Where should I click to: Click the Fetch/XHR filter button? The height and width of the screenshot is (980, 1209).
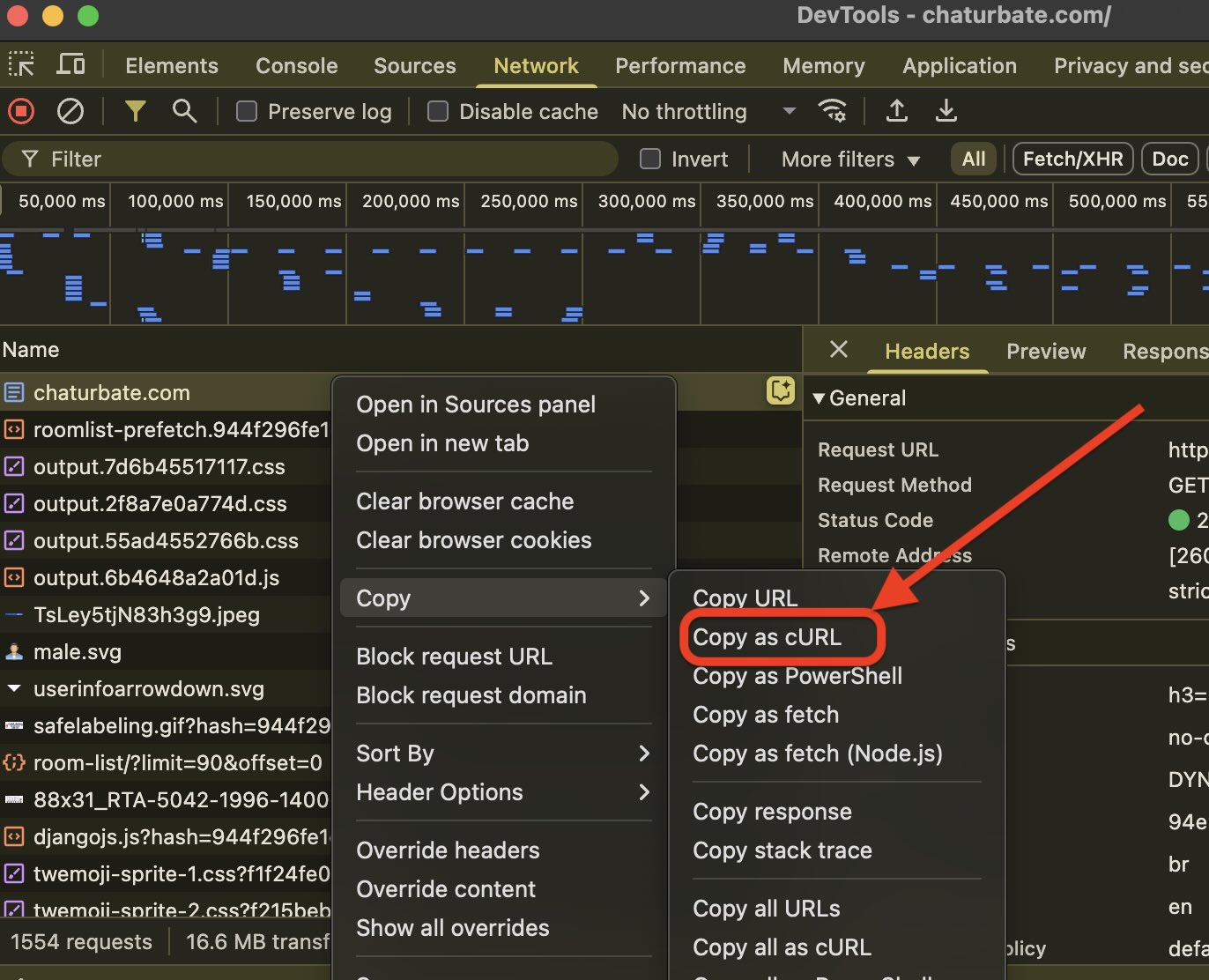click(1072, 159)
